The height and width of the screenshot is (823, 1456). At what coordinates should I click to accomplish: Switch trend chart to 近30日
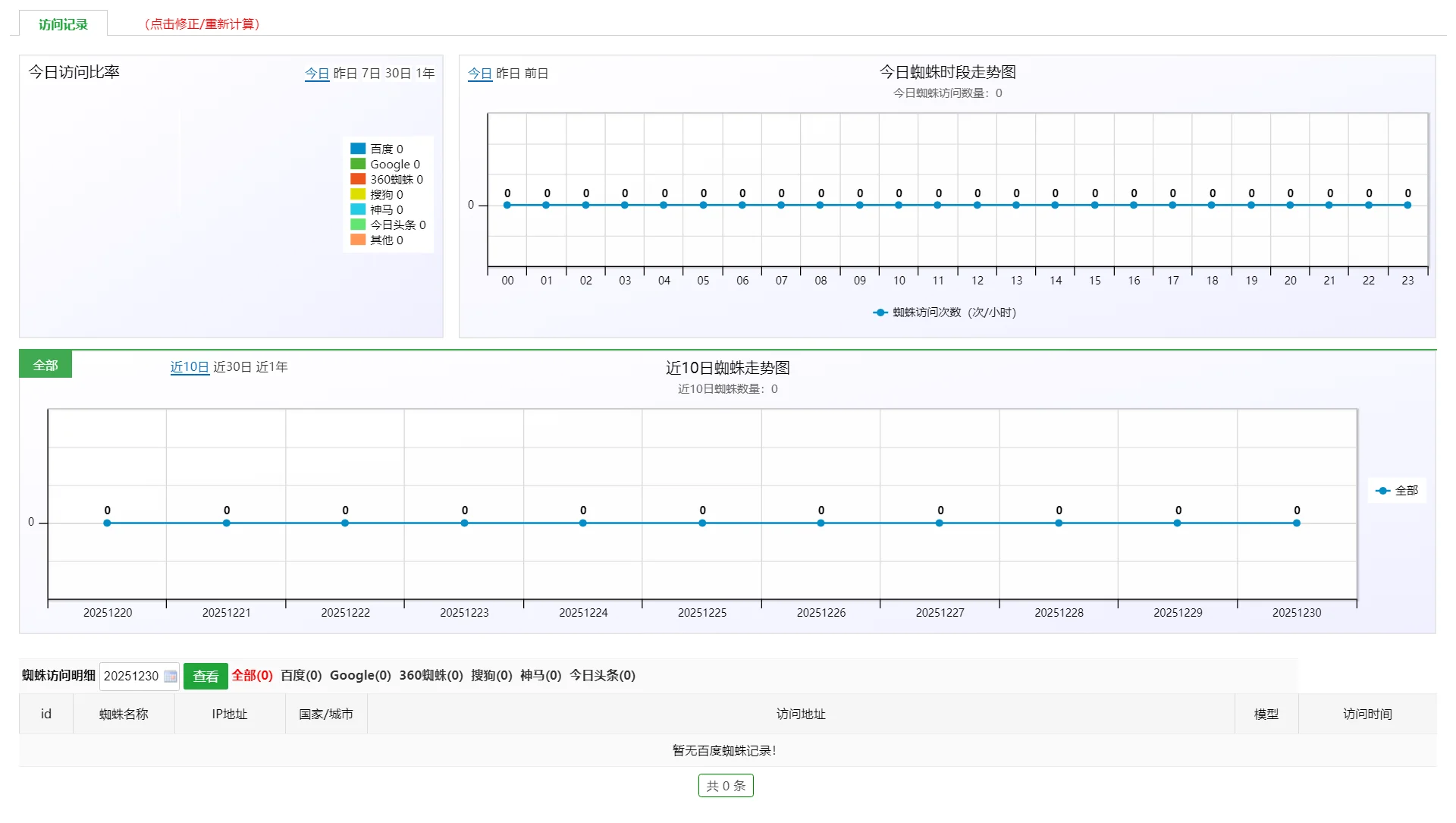click(232, 367)
